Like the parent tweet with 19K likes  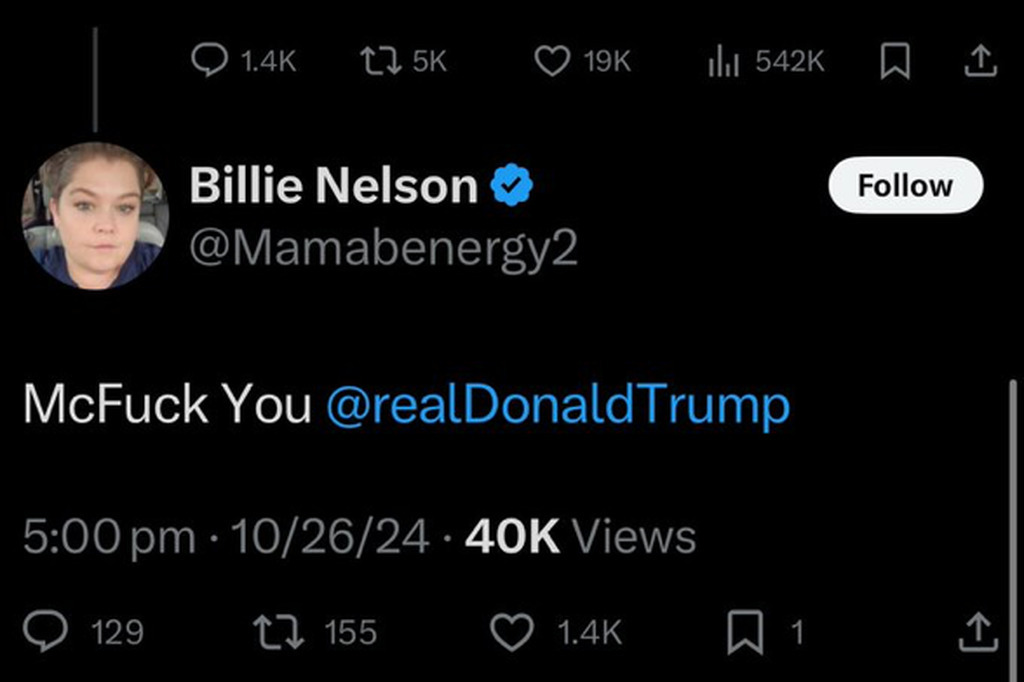click(x=551, y=62)
